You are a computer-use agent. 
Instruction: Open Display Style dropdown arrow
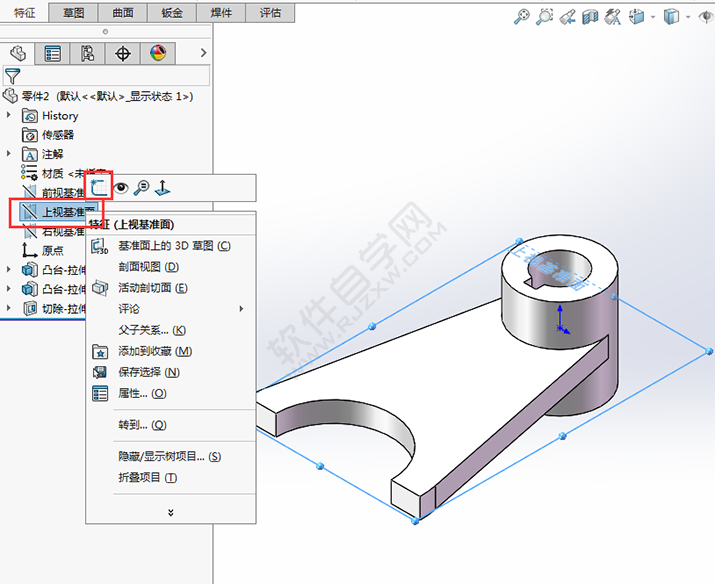(688, 17)
